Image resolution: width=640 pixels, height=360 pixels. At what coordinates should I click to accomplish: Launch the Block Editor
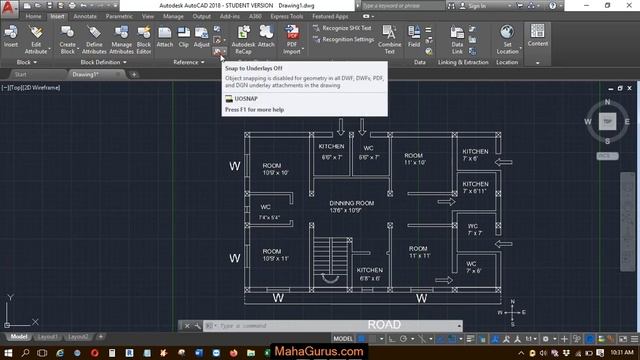pos(144,39)
